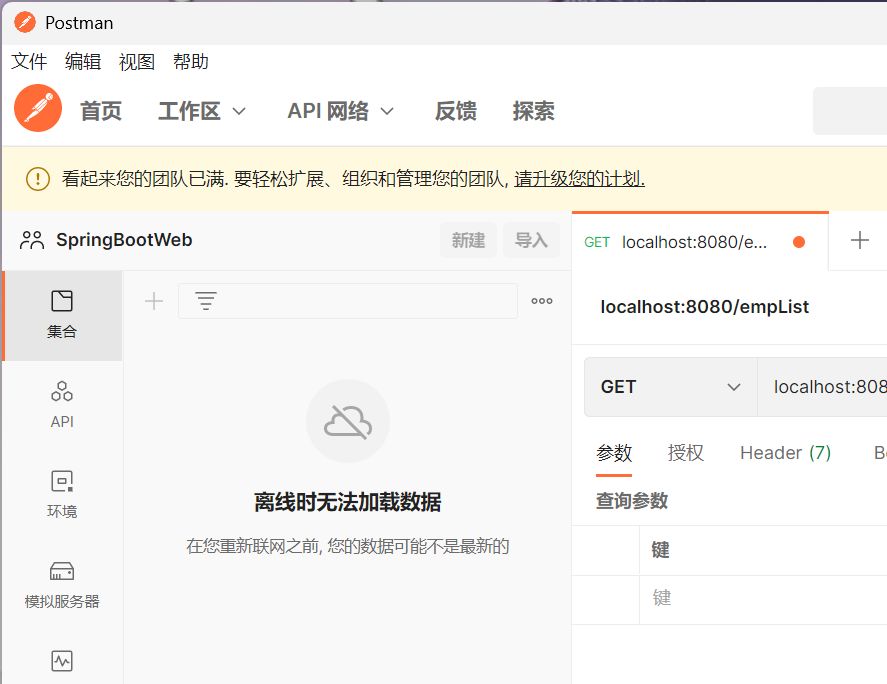Click the plus icon to create a collection
This screenshot has width=887, height=684.
pyautogui.click(x=154, y=301)
